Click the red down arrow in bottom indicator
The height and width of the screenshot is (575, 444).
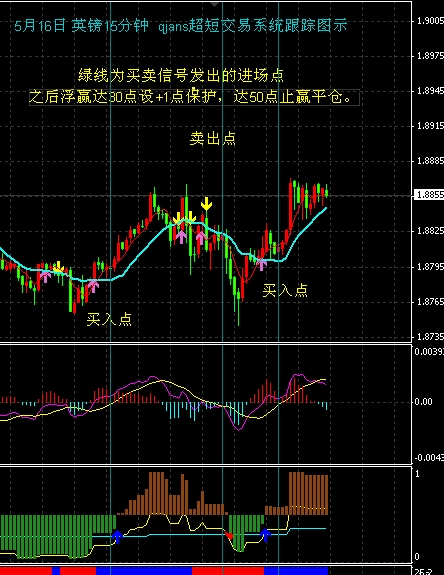point(229,536)
